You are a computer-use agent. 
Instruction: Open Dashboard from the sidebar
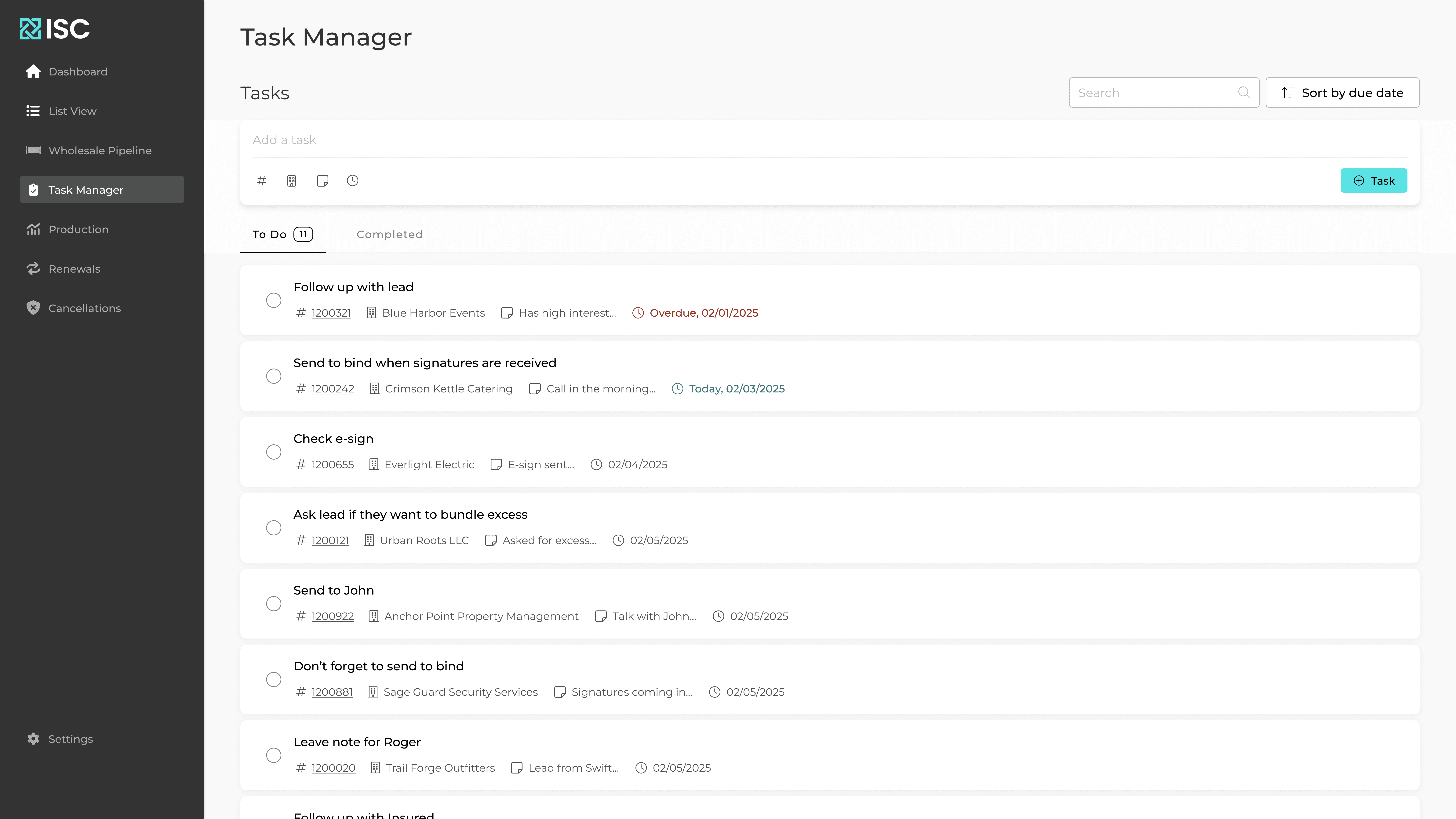[x=102, y=72]
